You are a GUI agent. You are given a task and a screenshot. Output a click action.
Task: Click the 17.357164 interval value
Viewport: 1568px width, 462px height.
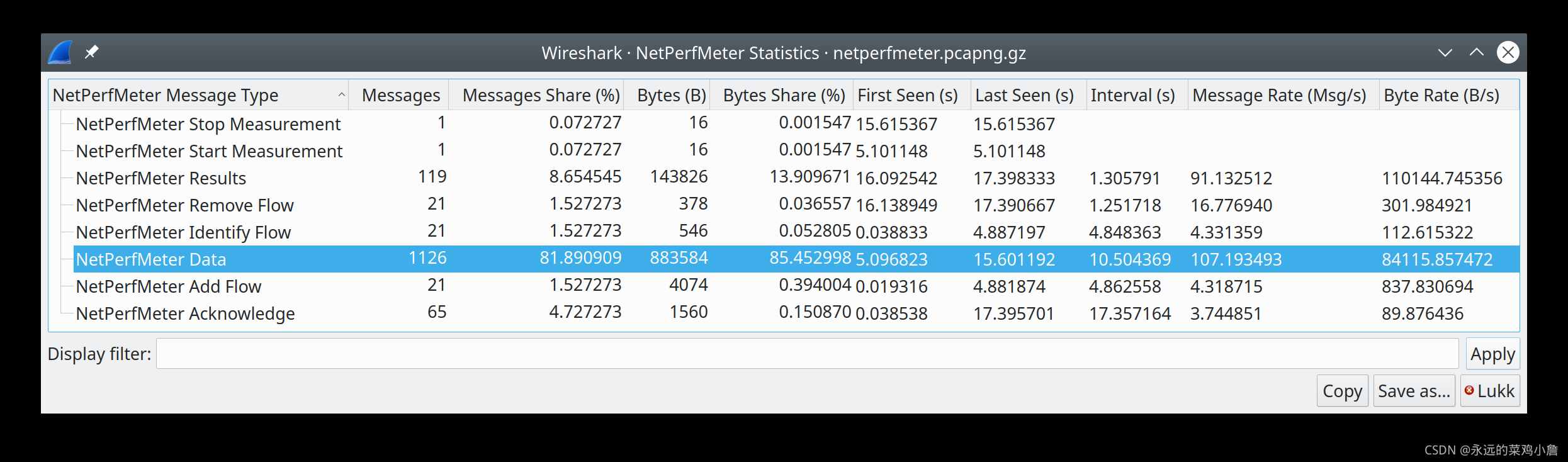(x=1130, y=313)
